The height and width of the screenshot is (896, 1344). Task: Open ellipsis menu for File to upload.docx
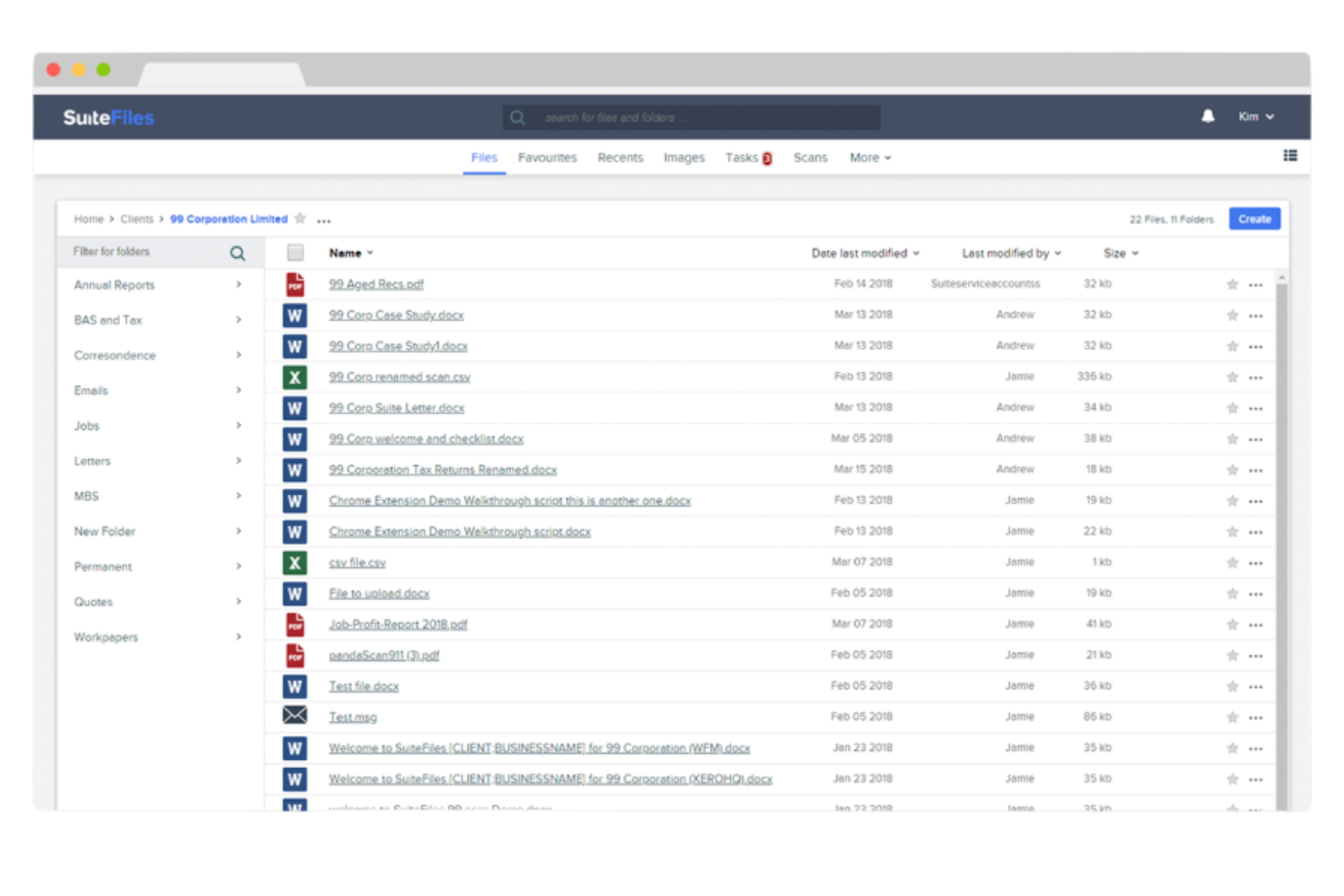pyautogui.click(x=1256, y=595)
